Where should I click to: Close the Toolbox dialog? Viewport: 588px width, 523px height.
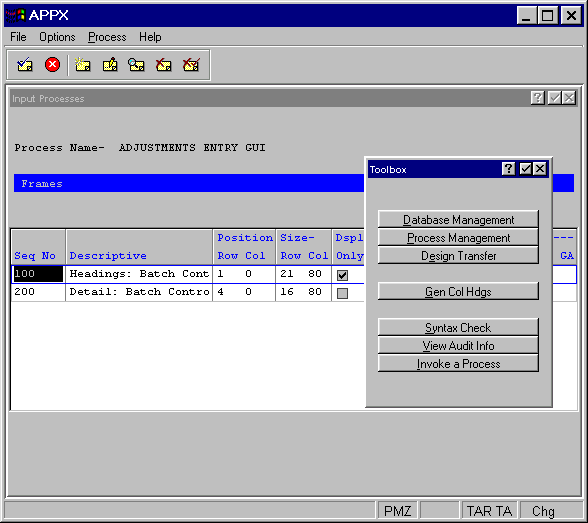point(540,169)
